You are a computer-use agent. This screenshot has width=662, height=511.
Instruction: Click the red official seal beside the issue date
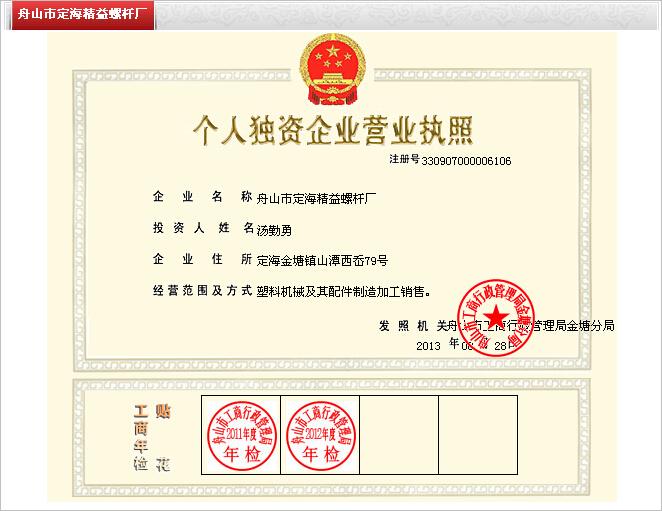click(497, 315)
